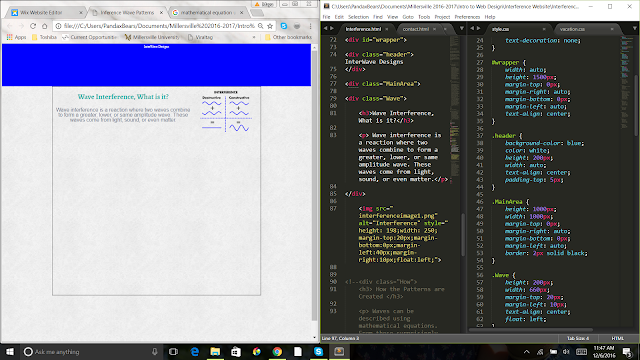Click the left pane's next-tab arrow
640x360 pixels.
(332, 29)
